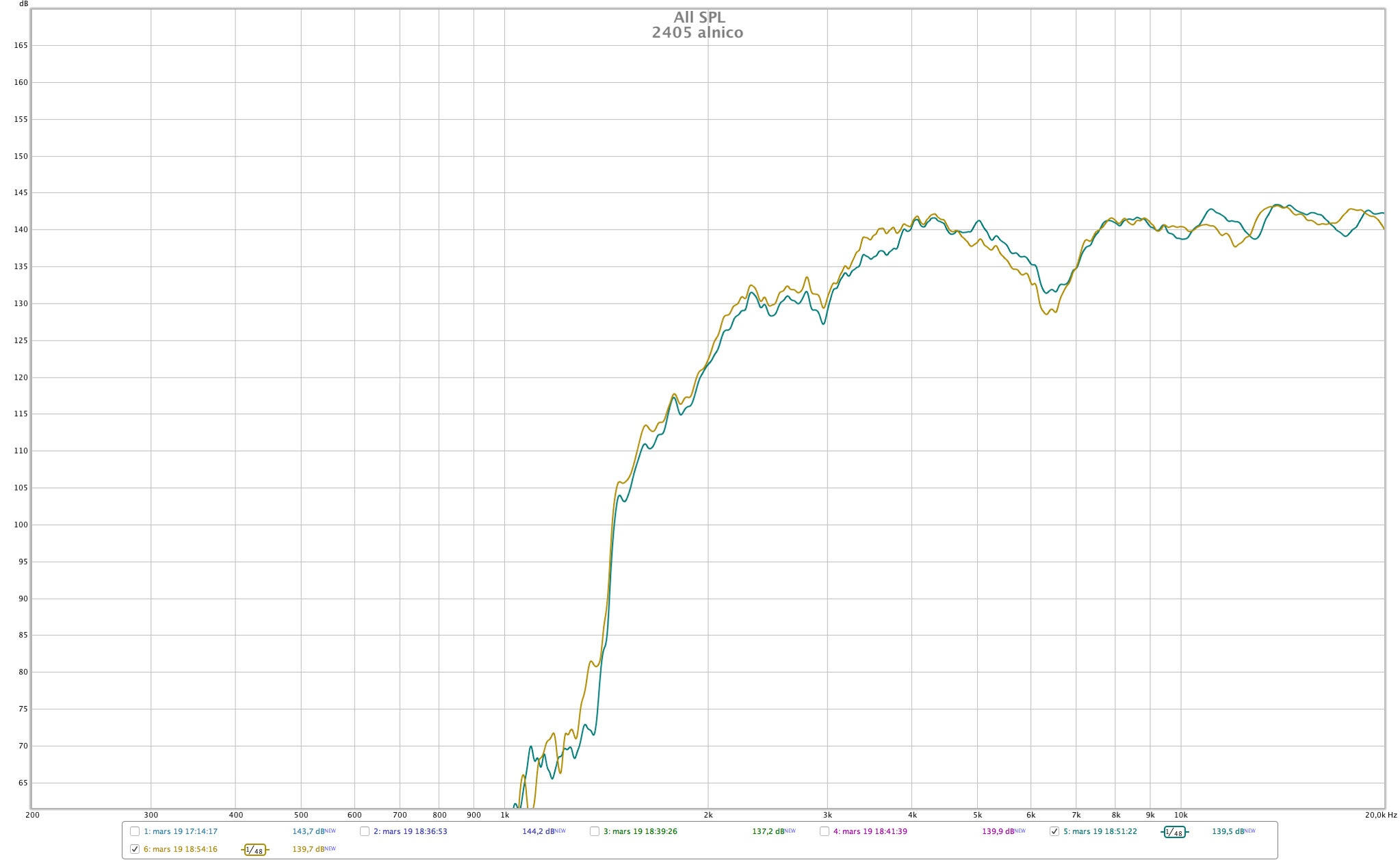This screenshot has width=1400, height=860.
Task: Click teal 1/48 smoothing icon for trace 5
Action: coord(1174,832)
